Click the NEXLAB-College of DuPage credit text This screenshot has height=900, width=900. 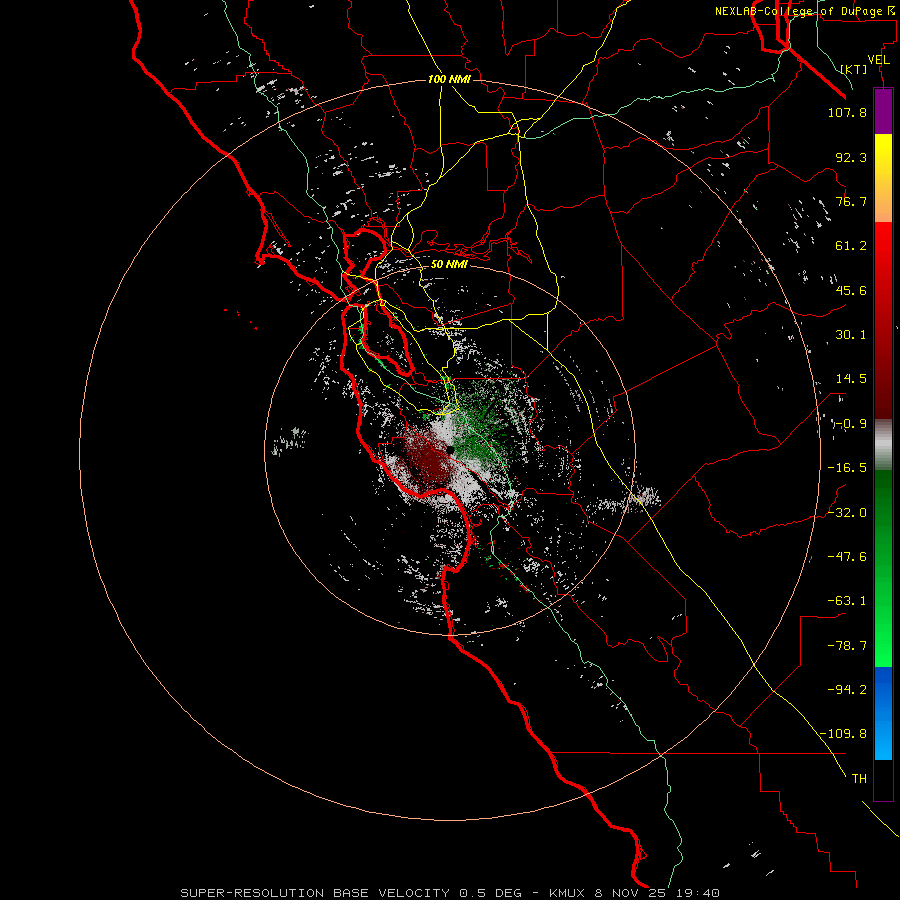point(804,11)
